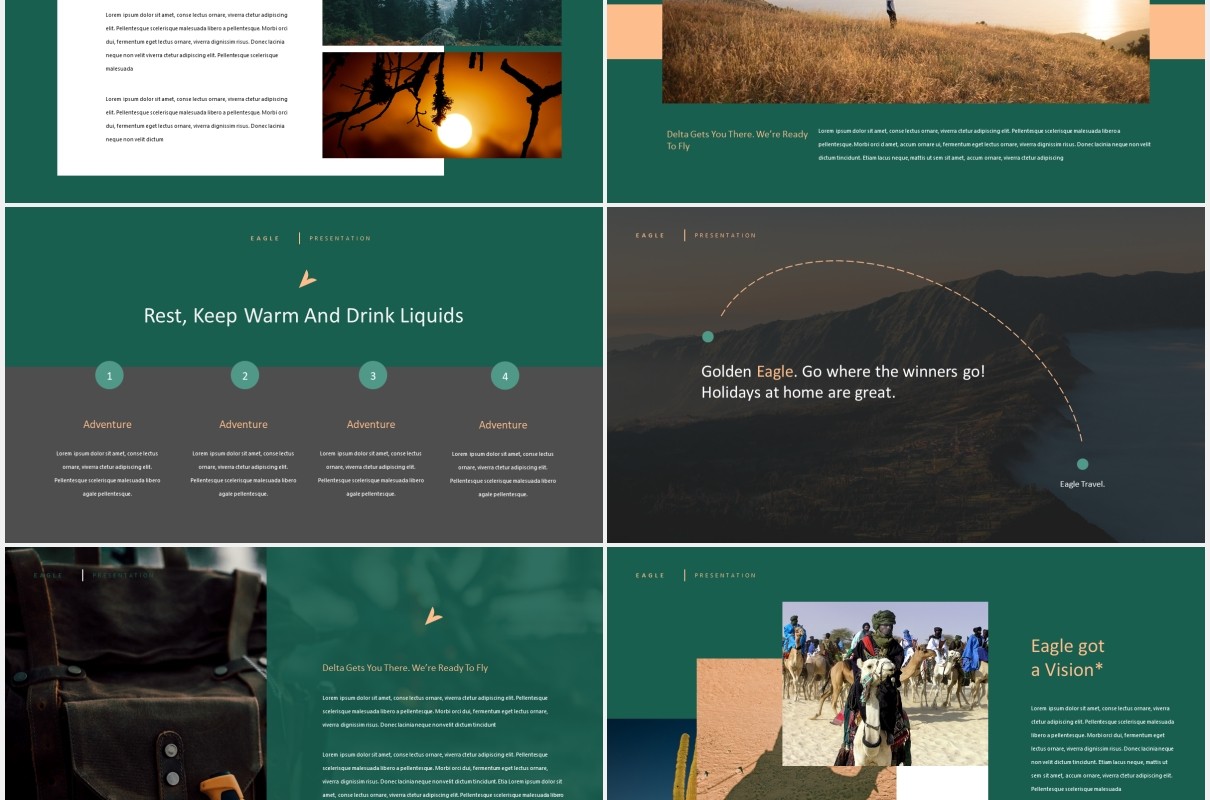1210x800 pixels.
Task: Select the numbered circle 2
Action: (245, 375)
